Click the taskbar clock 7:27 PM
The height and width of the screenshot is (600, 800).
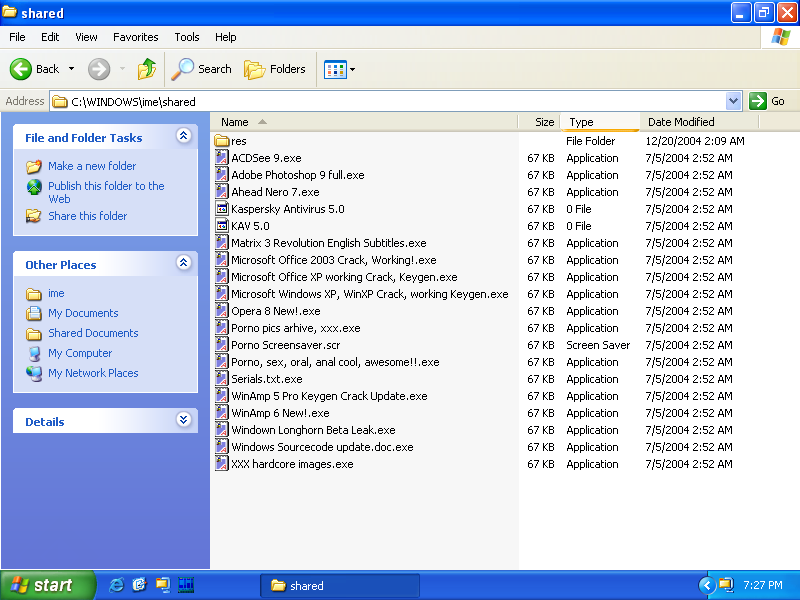point(763,585)
